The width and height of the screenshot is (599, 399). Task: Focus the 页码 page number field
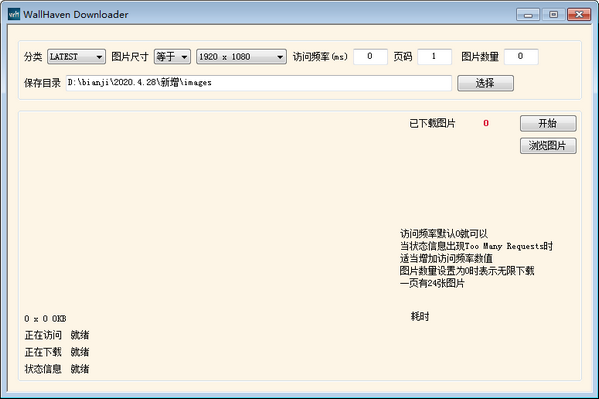tap(434, 57)
